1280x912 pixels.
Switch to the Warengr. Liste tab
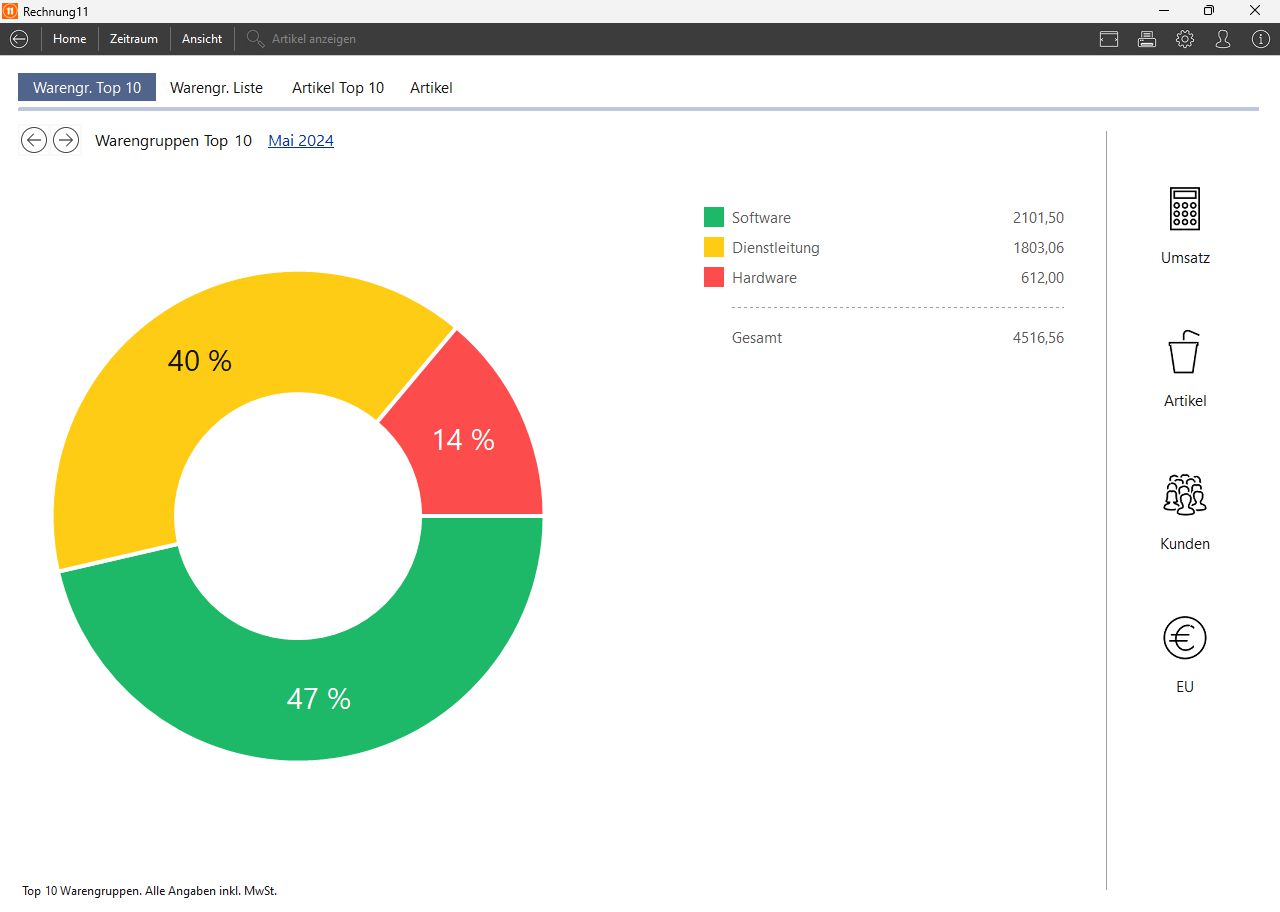point(216,88)
